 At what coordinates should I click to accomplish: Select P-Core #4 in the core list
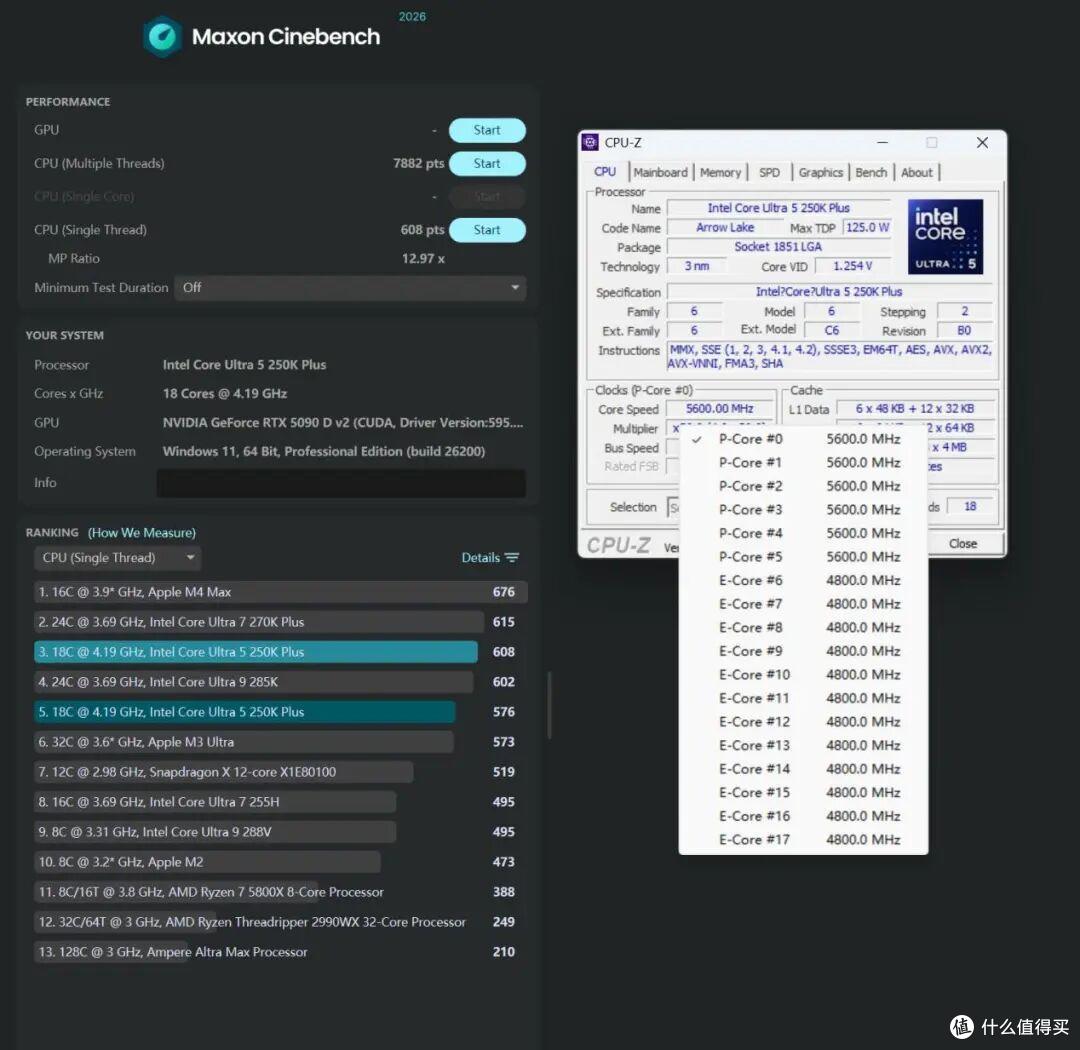click(x=803, y=533)
